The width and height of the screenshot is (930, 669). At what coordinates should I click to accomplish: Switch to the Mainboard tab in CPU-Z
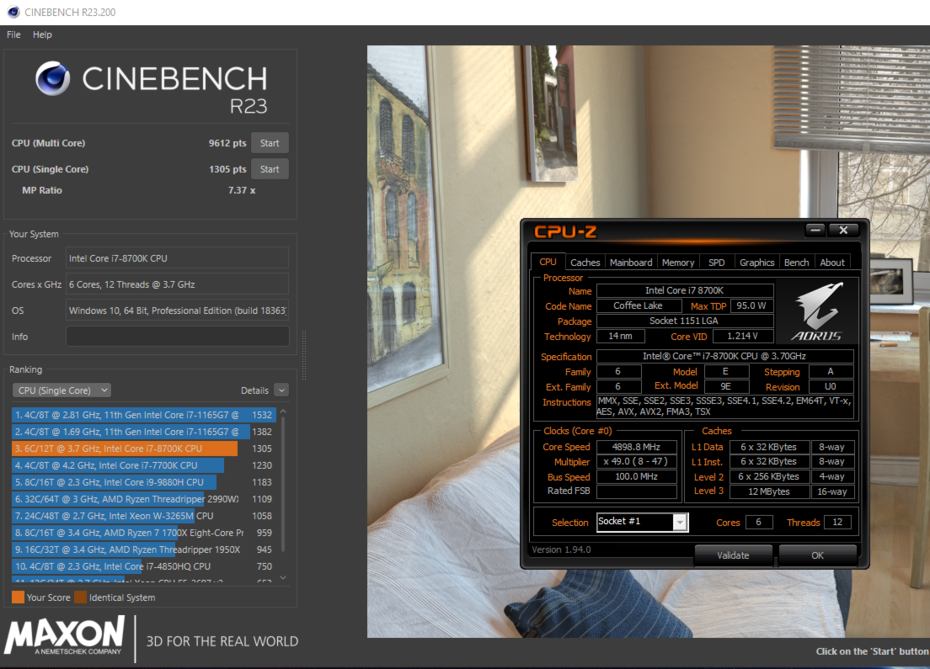coord(631,262)
